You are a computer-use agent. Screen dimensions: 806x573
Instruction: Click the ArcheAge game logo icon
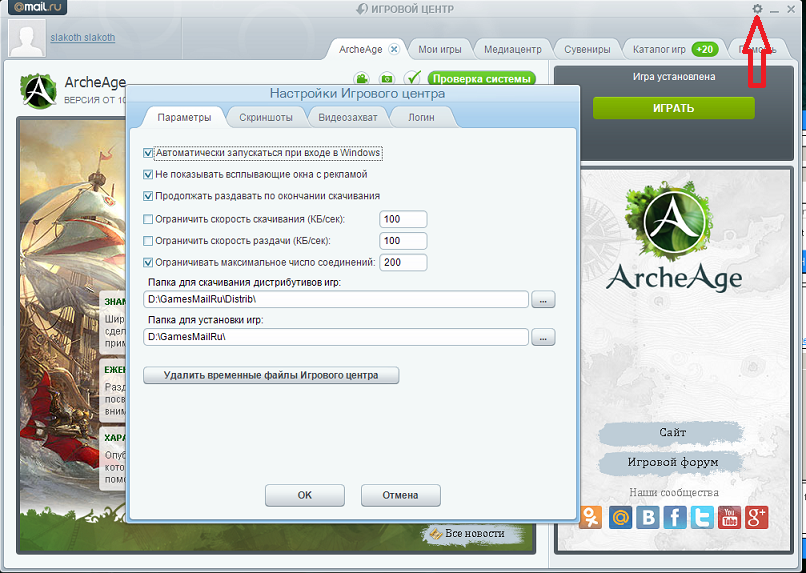coord(38,90)
